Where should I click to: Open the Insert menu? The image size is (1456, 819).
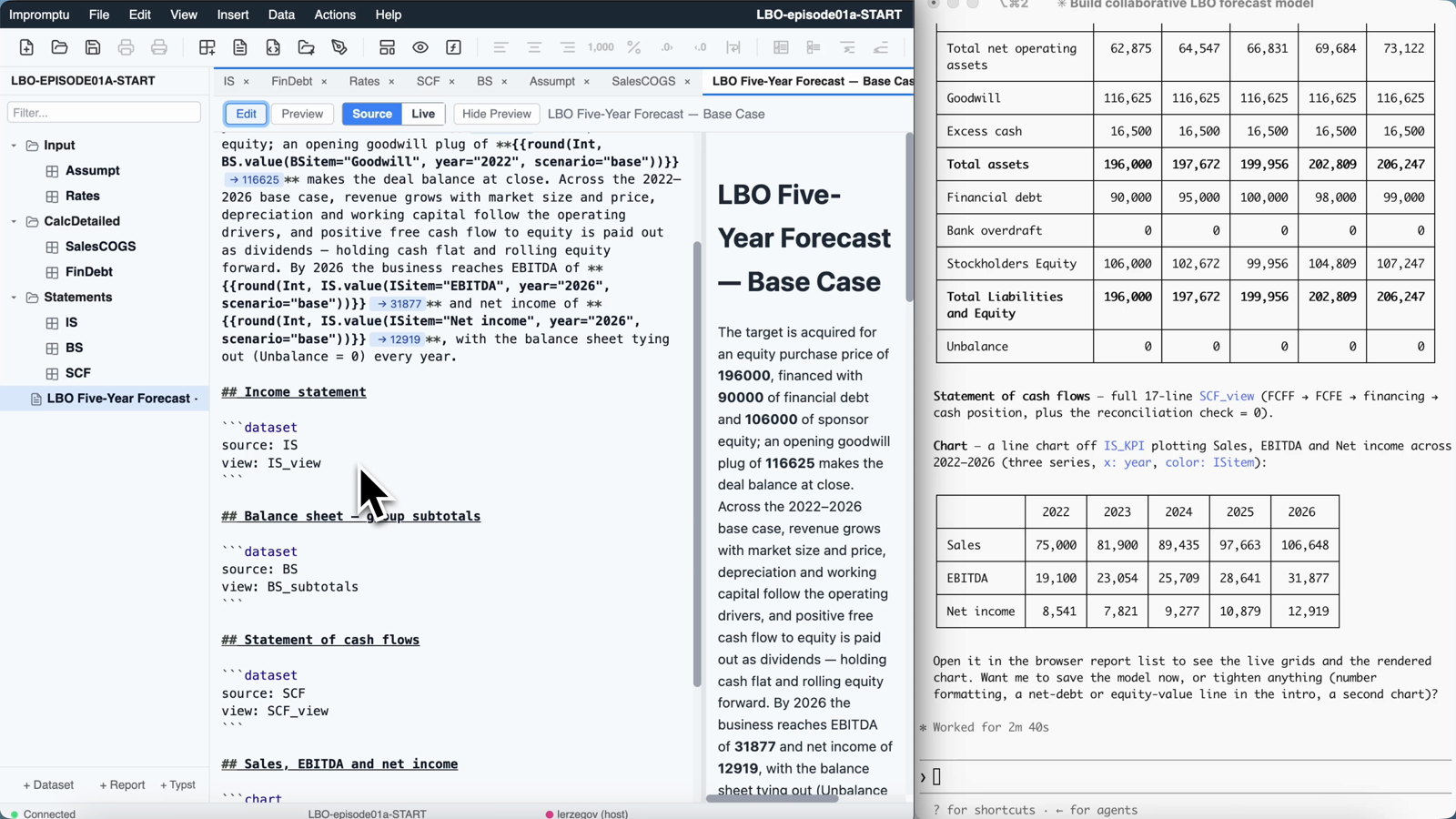click(x=233, y=15)
